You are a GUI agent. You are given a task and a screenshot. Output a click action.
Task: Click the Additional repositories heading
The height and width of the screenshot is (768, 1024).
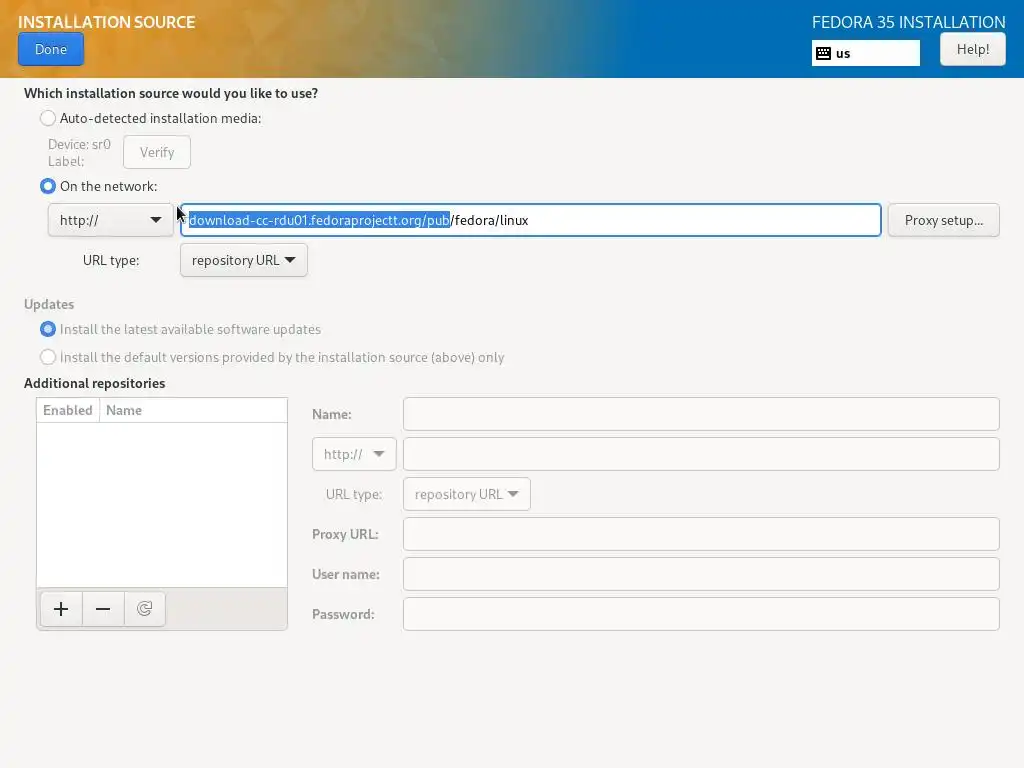click(x=95, y=383)
